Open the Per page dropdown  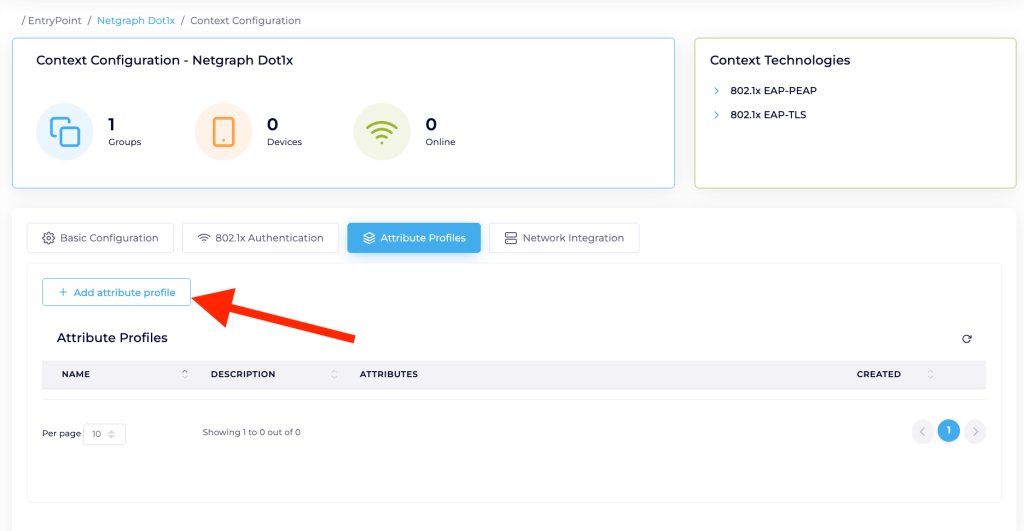pos(104,434)
